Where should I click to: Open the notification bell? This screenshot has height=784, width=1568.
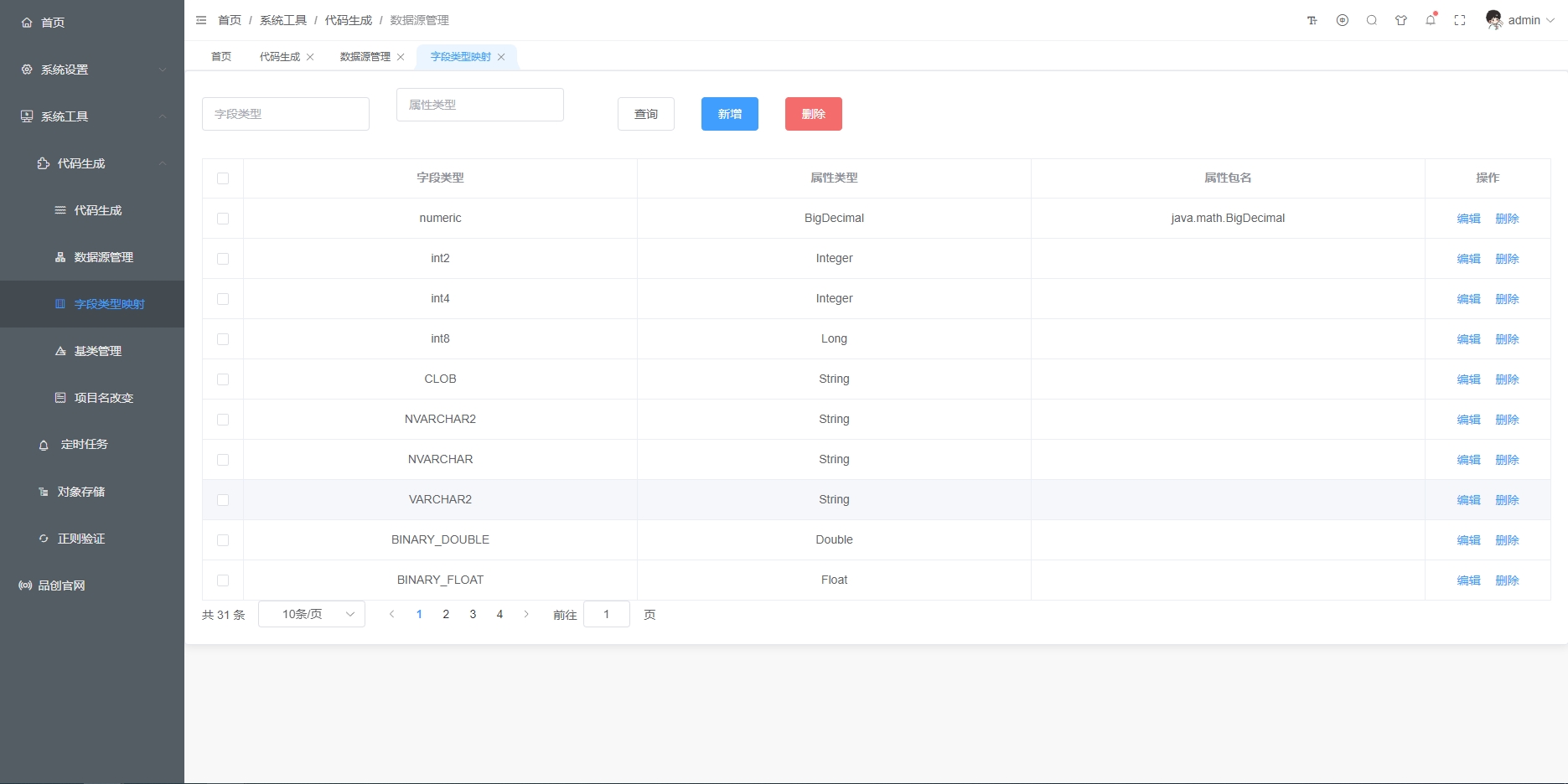(1431, 21)
